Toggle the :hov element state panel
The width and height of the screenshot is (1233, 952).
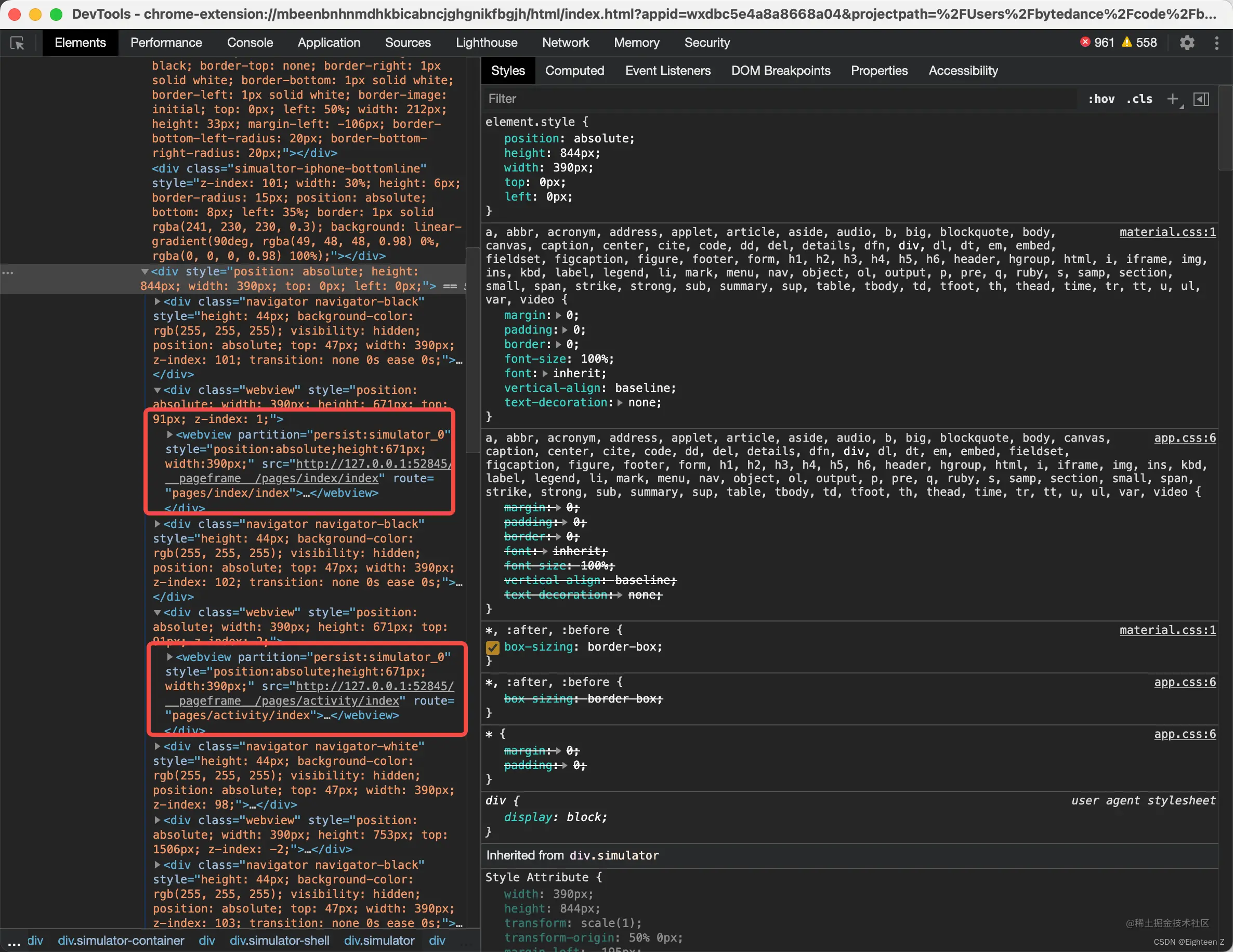pyautogui.click(x=1101, y=99)
